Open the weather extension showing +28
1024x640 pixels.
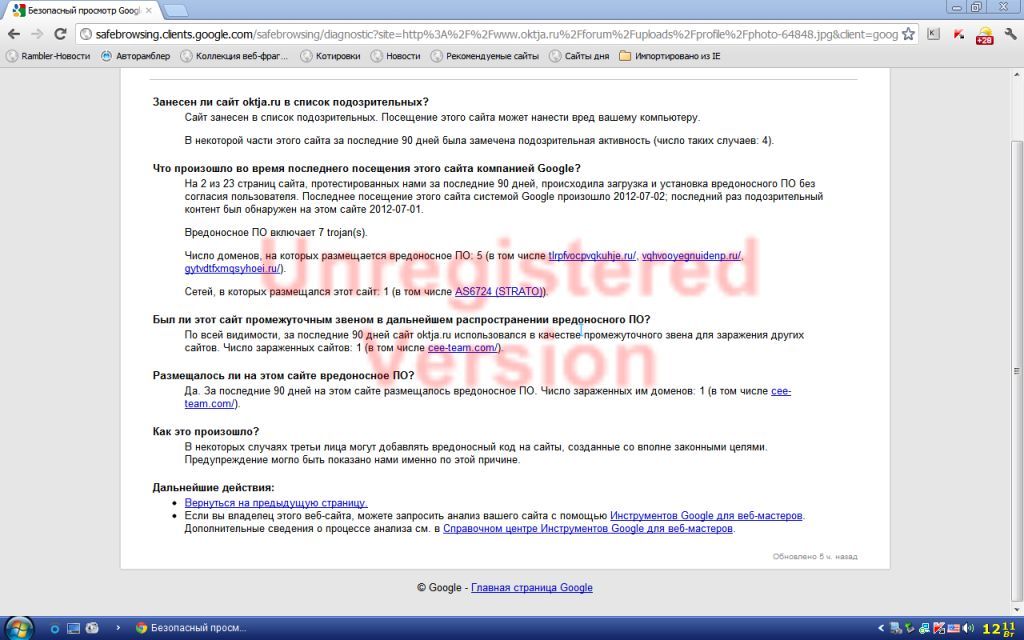(x=984, y=35)
